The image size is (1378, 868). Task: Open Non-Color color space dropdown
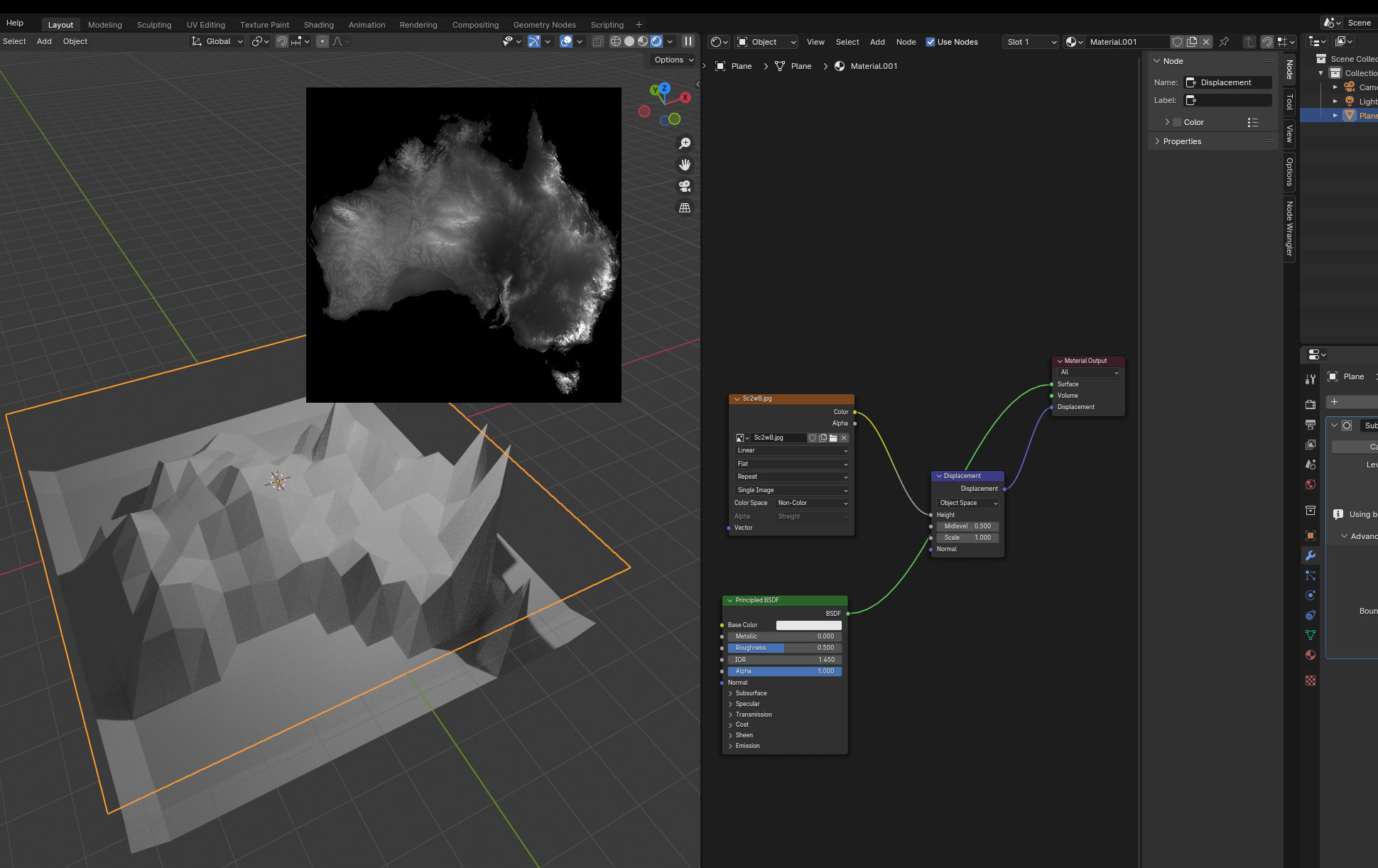click(812, 503)
